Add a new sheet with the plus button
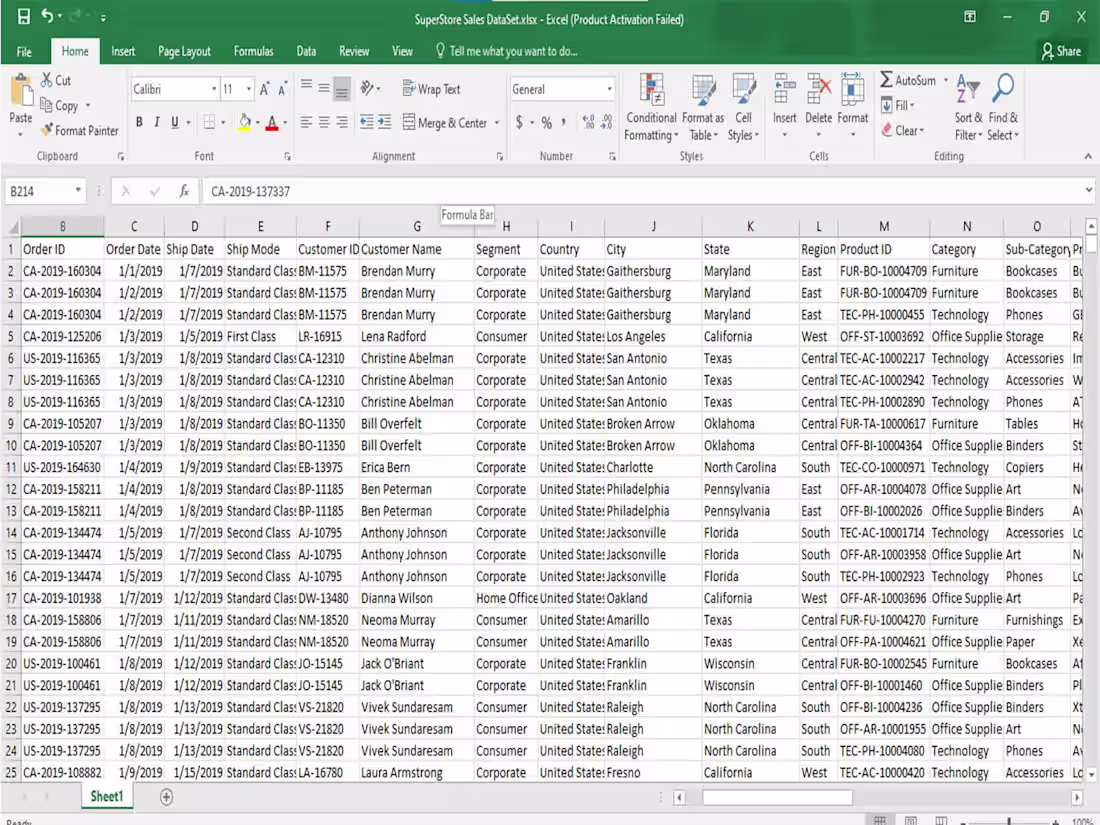The image size is (1100, 825). (x=166, y=797)
